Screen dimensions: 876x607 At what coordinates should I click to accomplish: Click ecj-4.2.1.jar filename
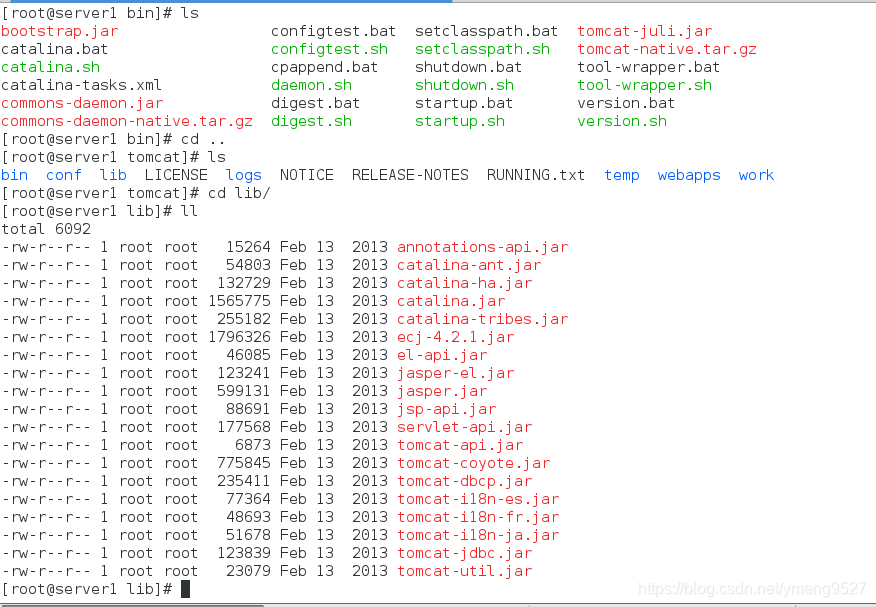[456, 337]
